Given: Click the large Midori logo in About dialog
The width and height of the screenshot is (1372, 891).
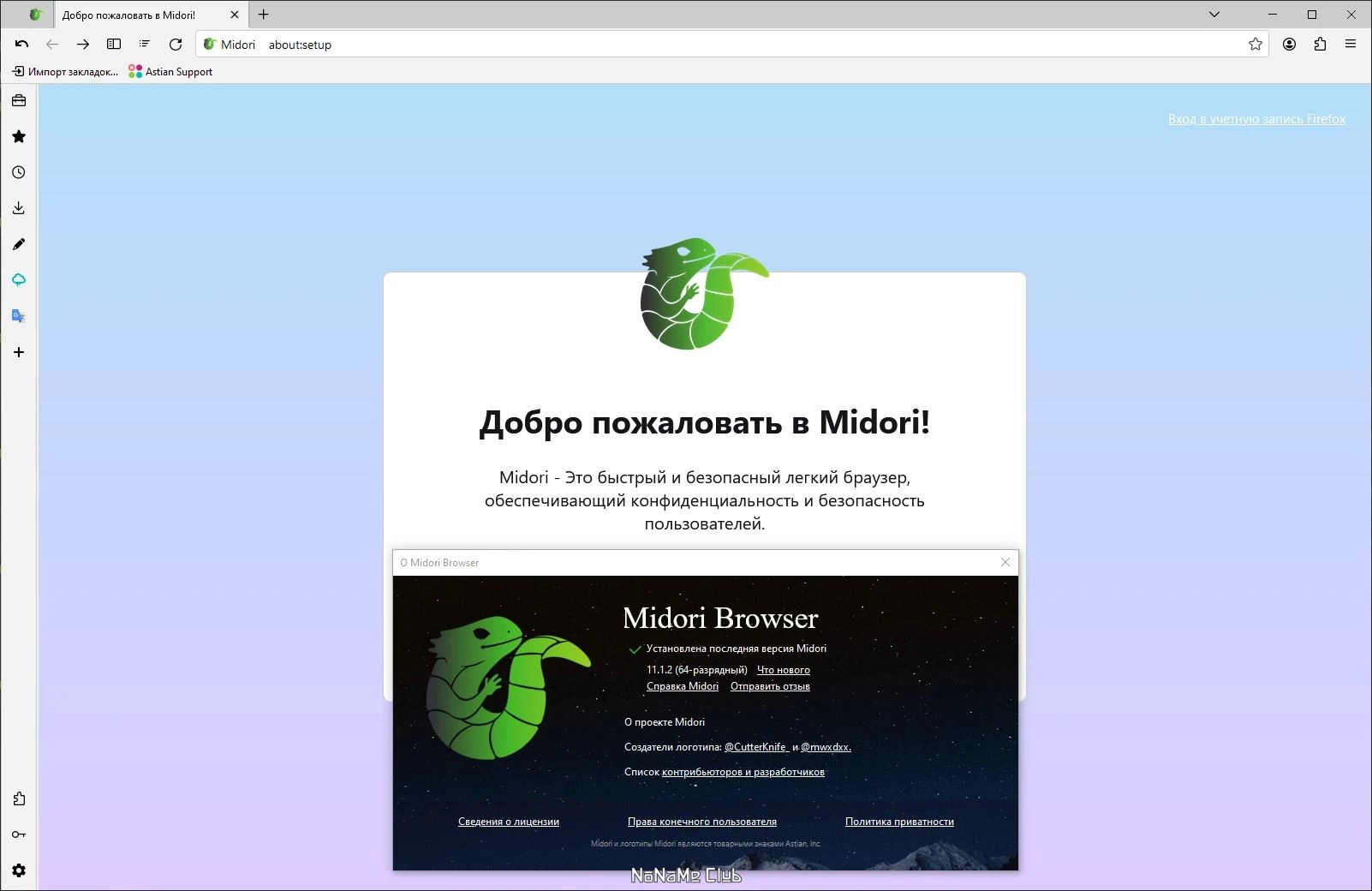Looking at the screenshot, I should pyautogui.click(x=508, y=688).
